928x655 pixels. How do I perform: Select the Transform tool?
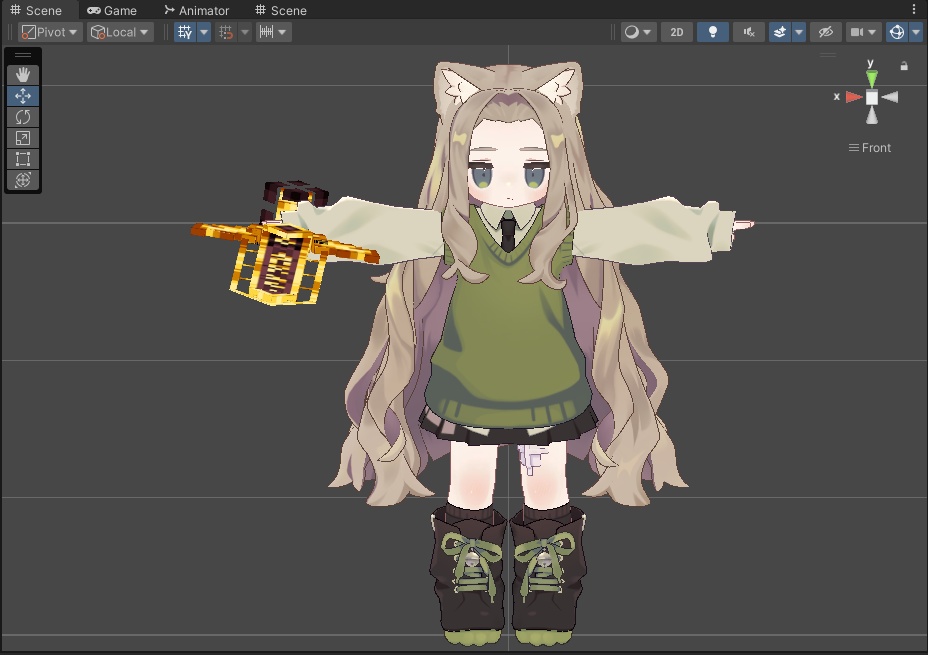(x=22, y=180)
